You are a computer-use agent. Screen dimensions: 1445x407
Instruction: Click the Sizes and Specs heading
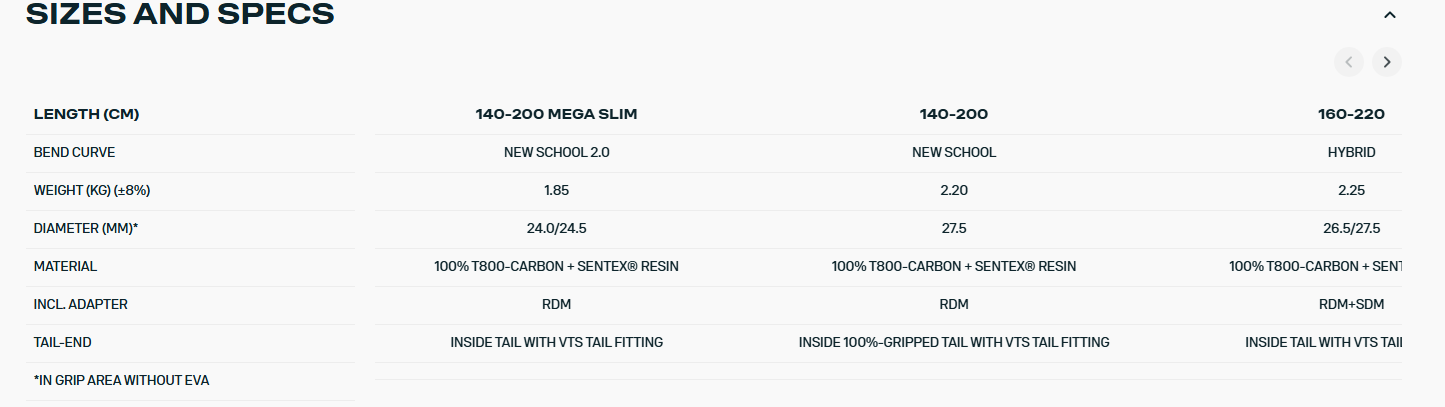[x=180, y=14]
